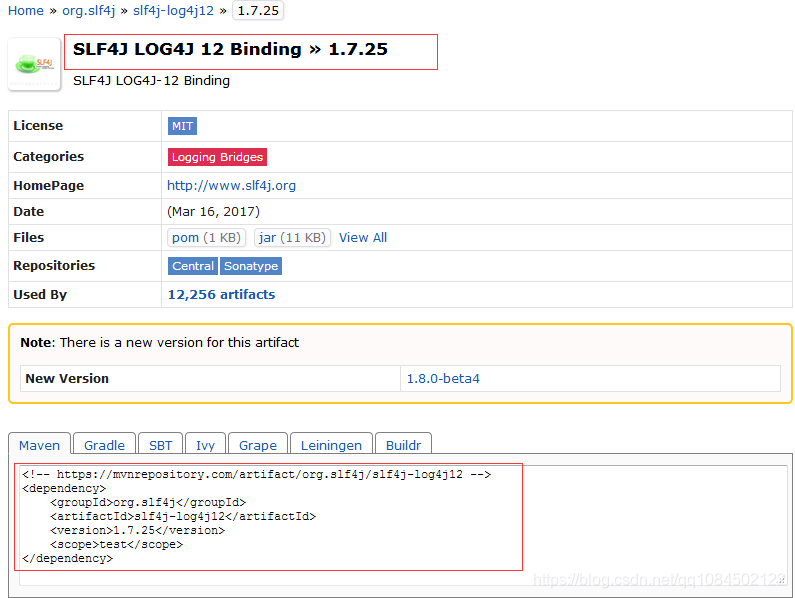Click the SLF4J LOG4J 12 Binding » 1.7.25 heading
This screenshot has height=598, width=795.
pos(230,49)
